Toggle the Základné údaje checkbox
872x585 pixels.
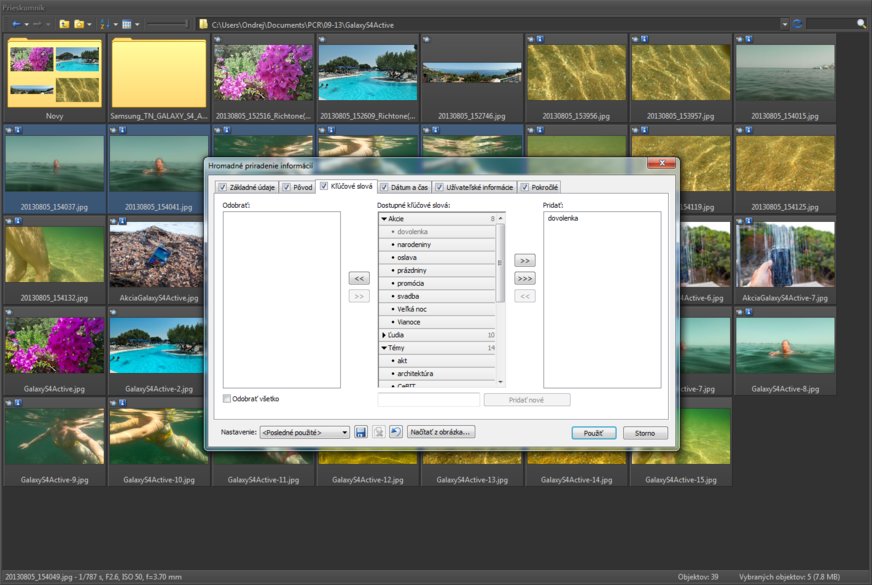224,187
